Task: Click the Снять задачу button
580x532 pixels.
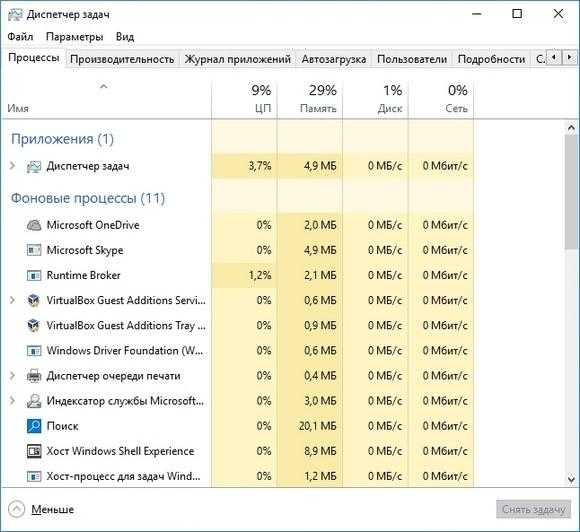Action: [533, 509]
